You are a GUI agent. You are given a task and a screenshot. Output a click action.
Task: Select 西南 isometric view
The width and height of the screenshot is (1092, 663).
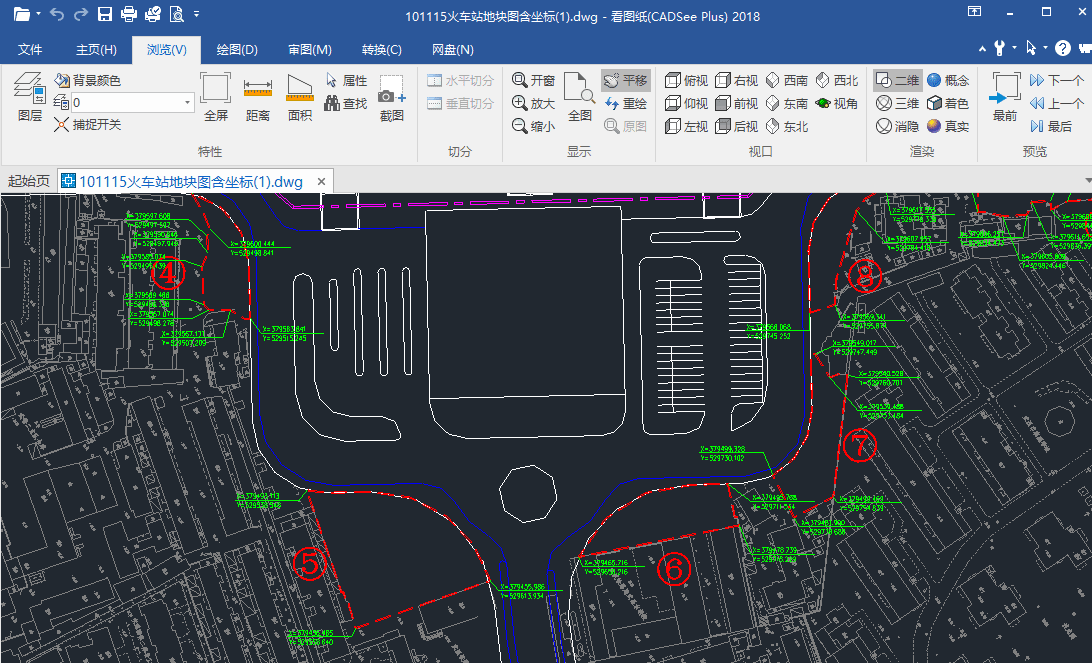[787, 80]
